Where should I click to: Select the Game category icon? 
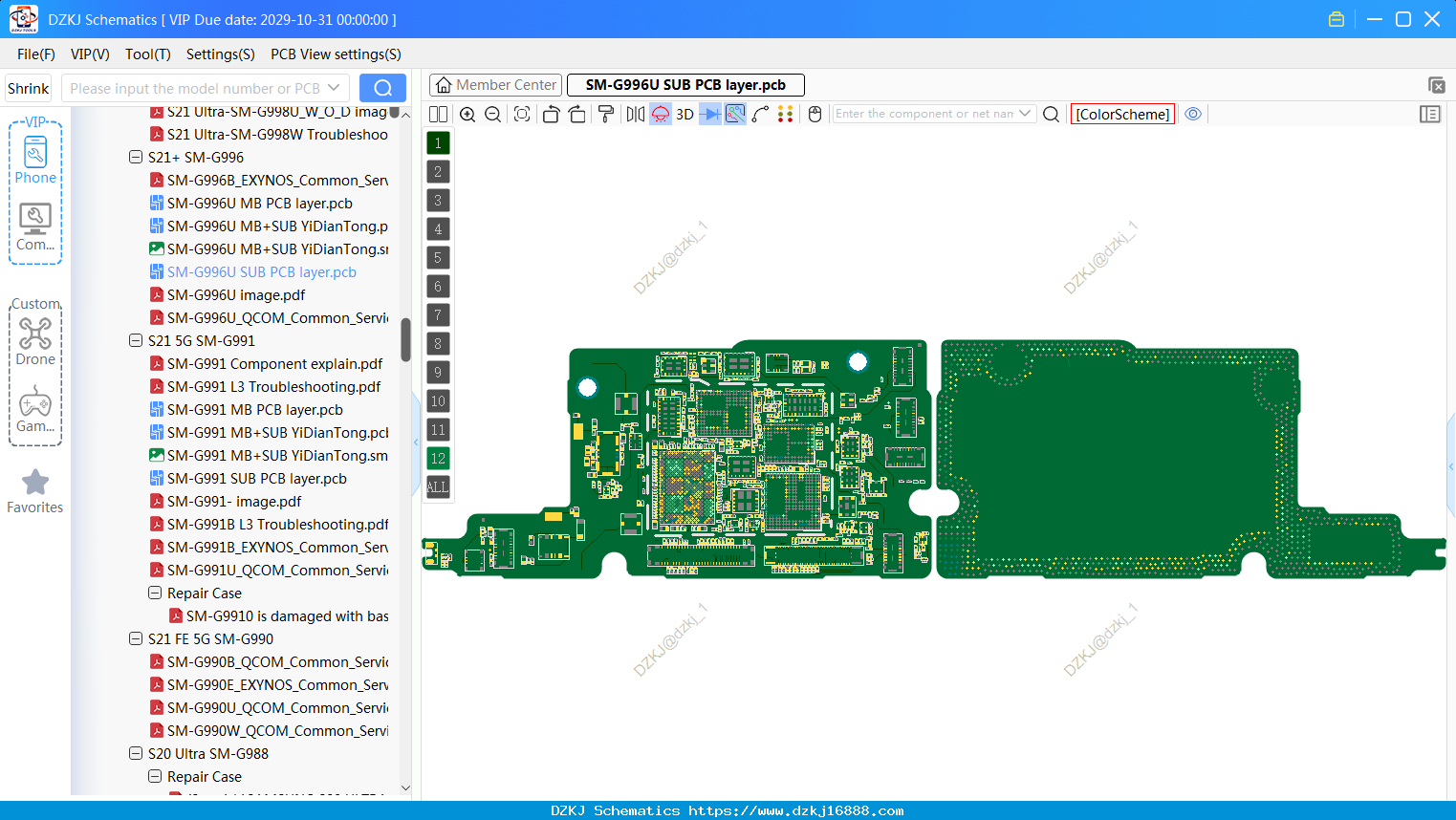35,409
